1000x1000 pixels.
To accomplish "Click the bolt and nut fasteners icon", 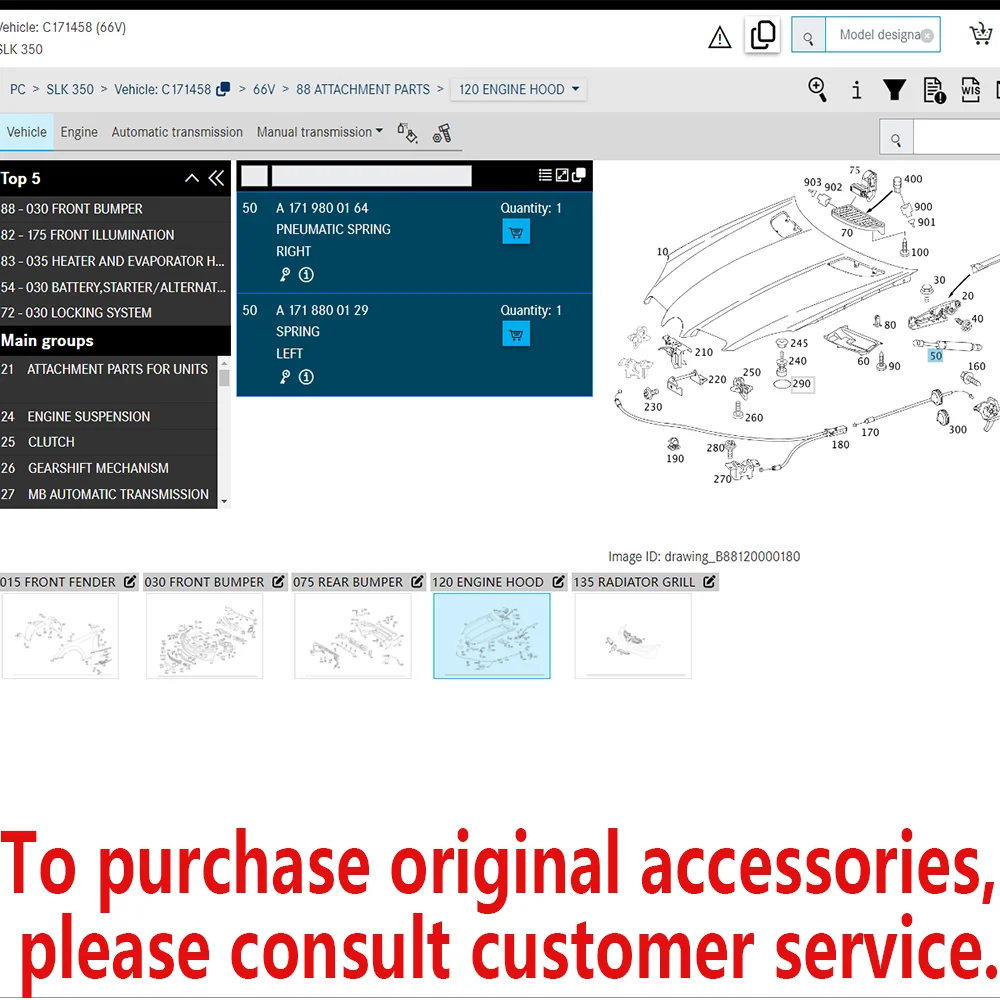I will [442, 133].
